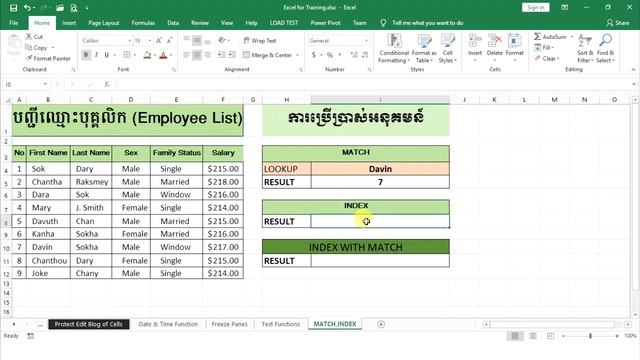Zoom in with the plus button
The width and height of the screenshot is (640, 360).
point(617,336)
